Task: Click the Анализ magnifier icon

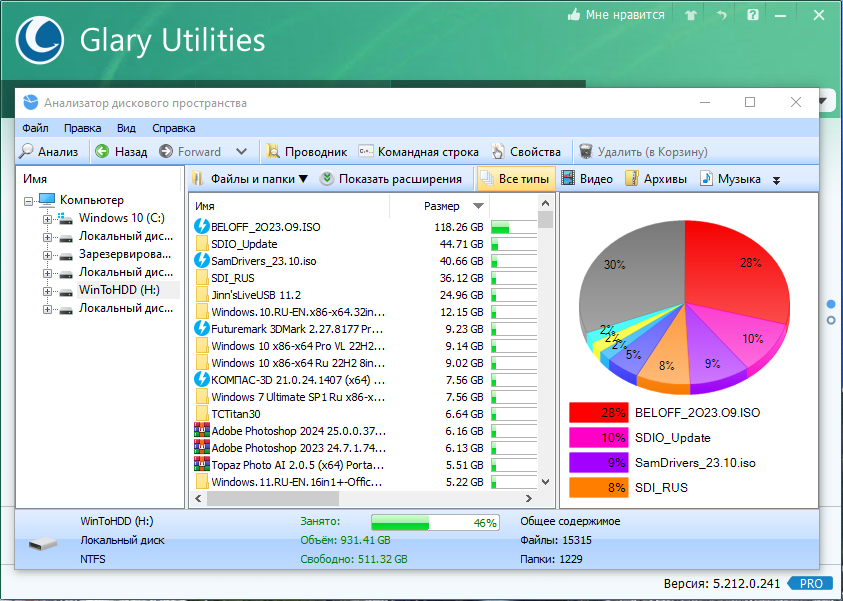Action: (x=26, y=152)
